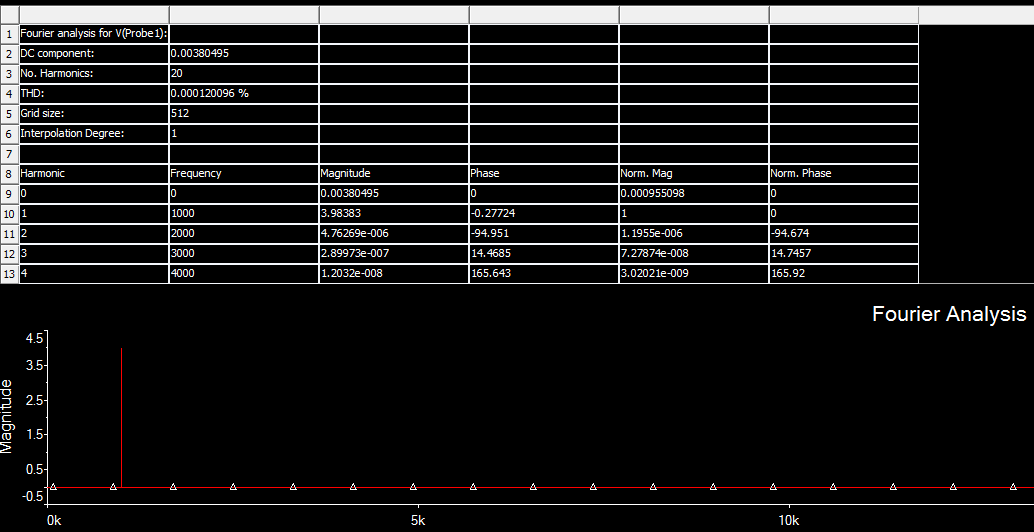
Task: Click the Norm. Mag cell 3.02021e-009
Action: point(694,273)
